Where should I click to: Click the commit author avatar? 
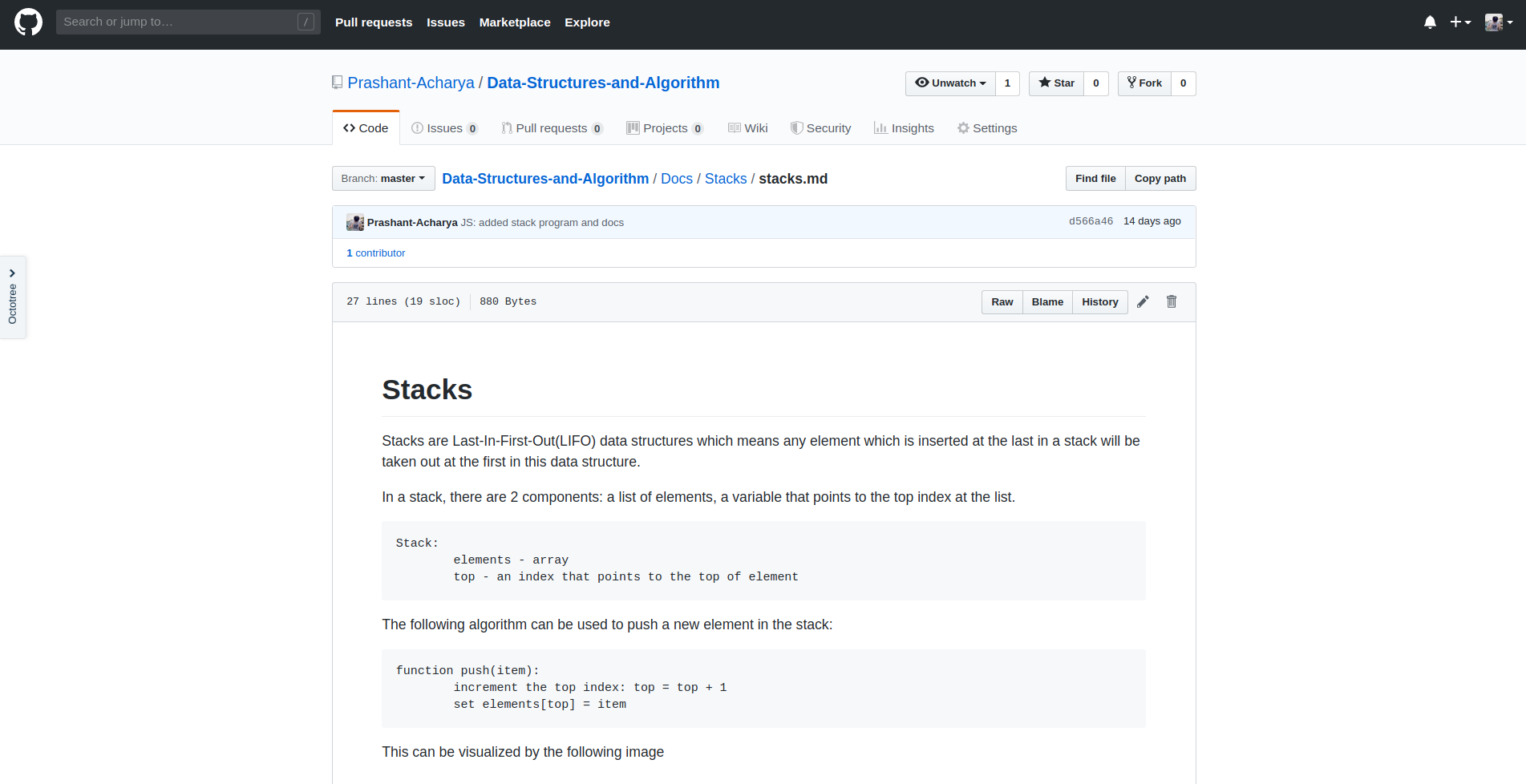click(355, 223)
